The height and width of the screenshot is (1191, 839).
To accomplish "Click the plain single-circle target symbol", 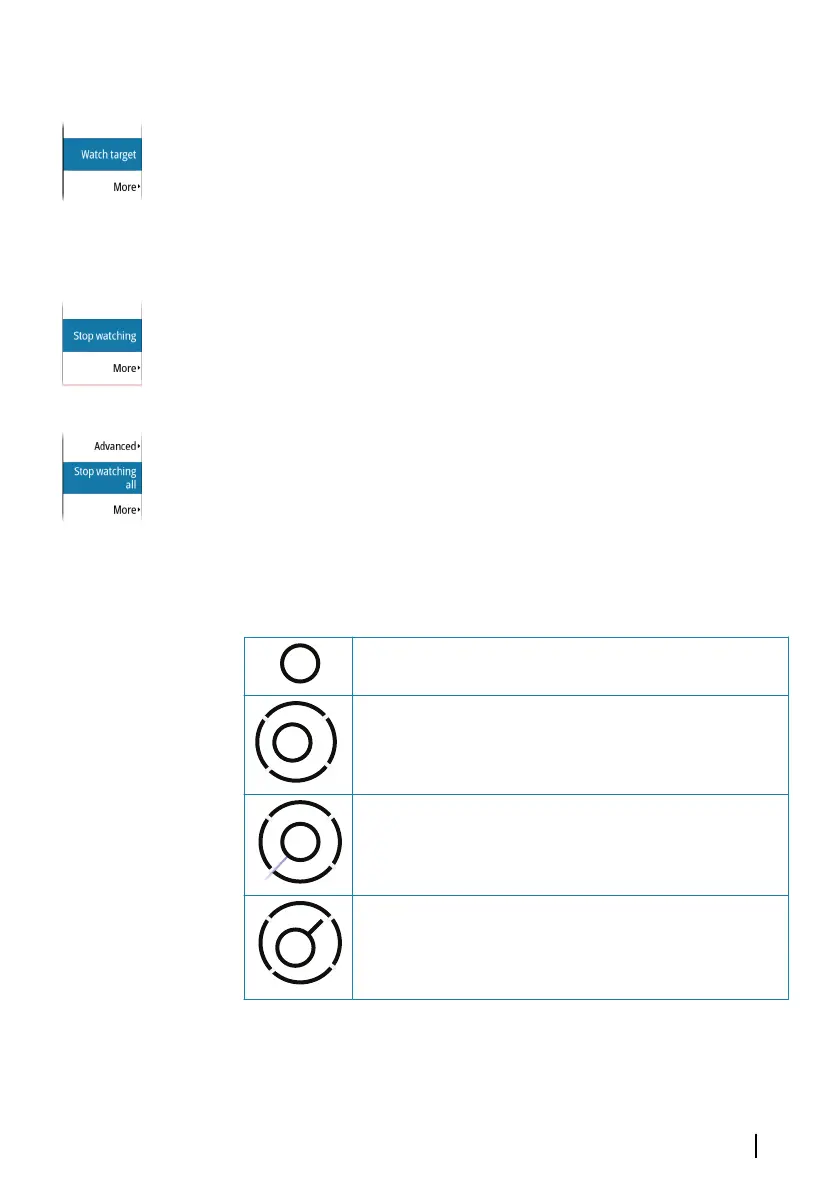I will click(300, 663).
